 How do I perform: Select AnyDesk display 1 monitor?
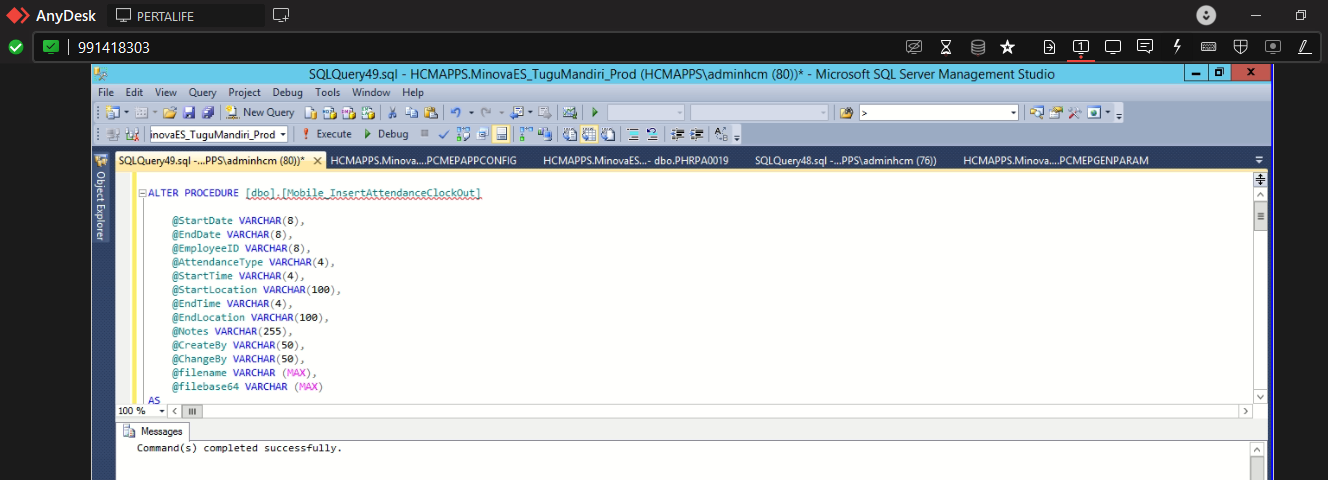1081,46
